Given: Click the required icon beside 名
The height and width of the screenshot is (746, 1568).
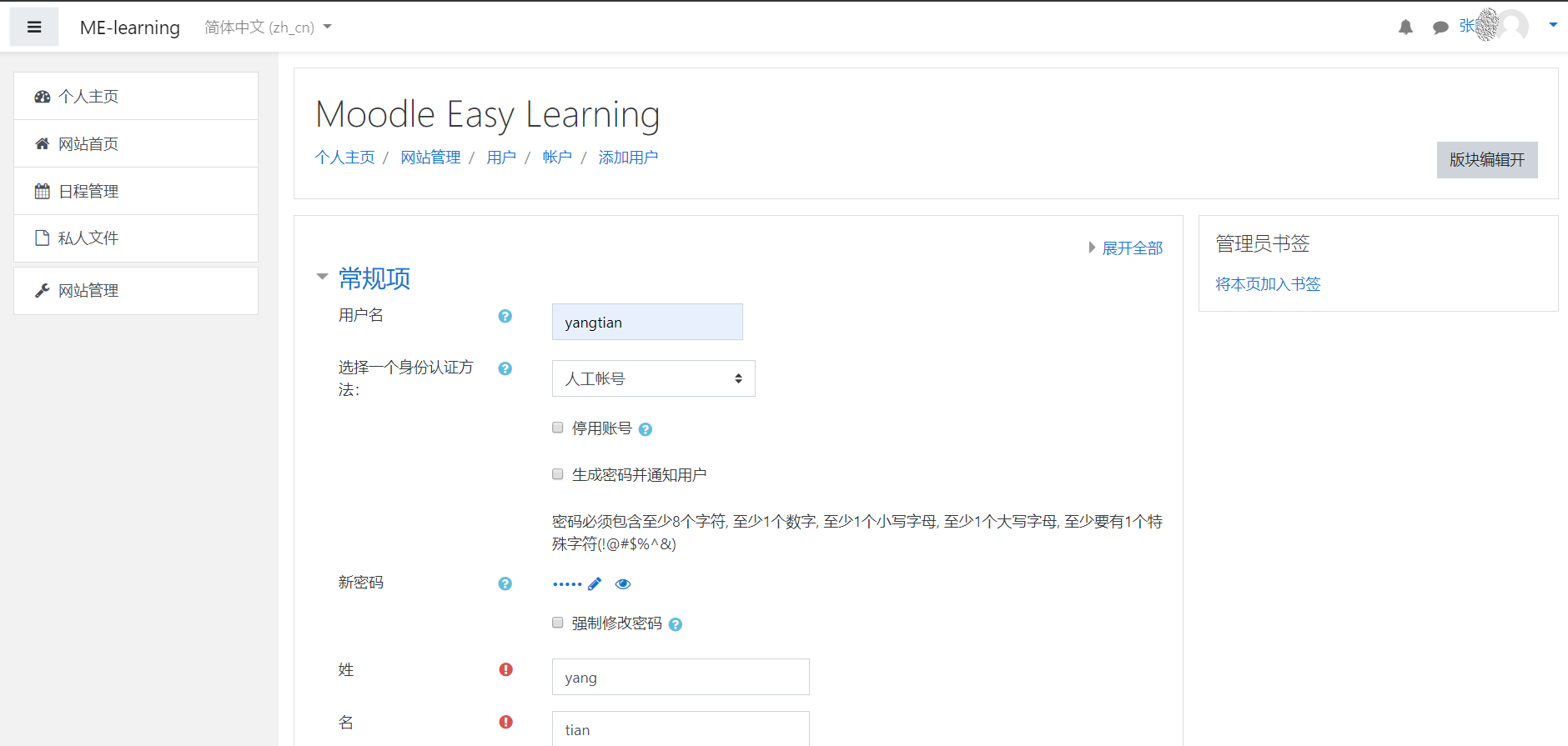Looking at the screenshot, I should click(505, 722).
